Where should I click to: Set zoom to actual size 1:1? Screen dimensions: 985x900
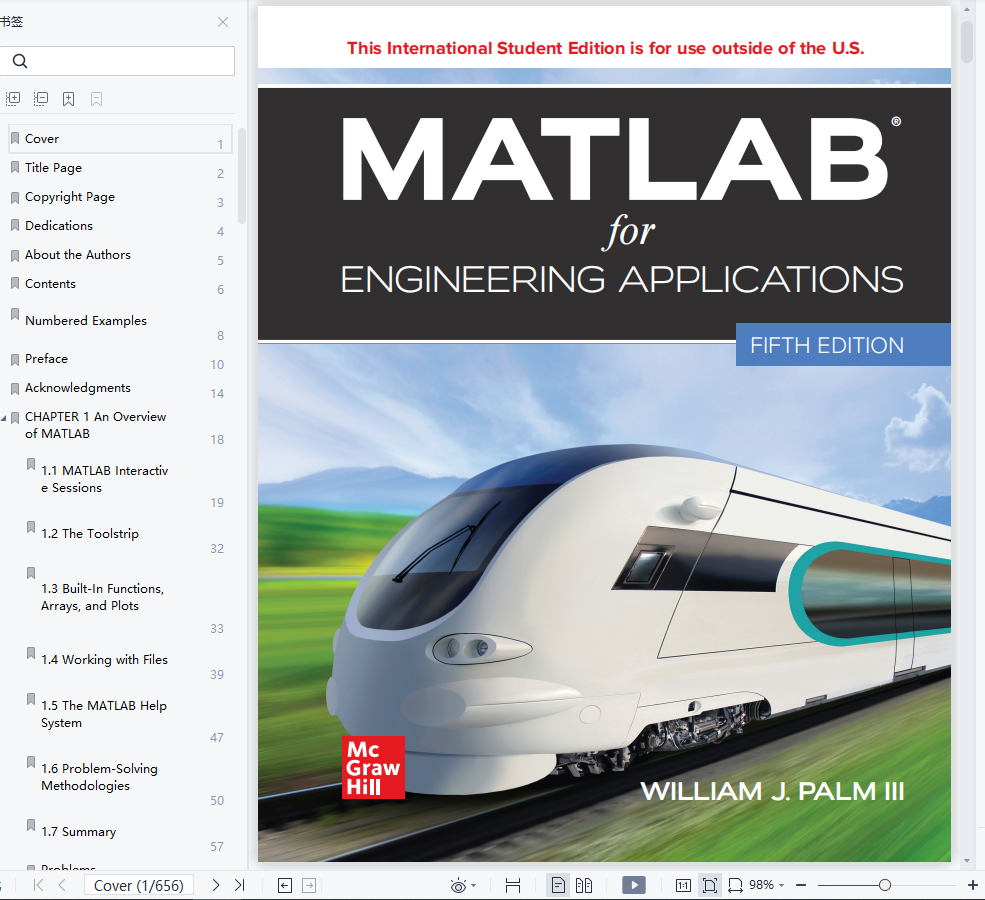[x=683, y=886]
